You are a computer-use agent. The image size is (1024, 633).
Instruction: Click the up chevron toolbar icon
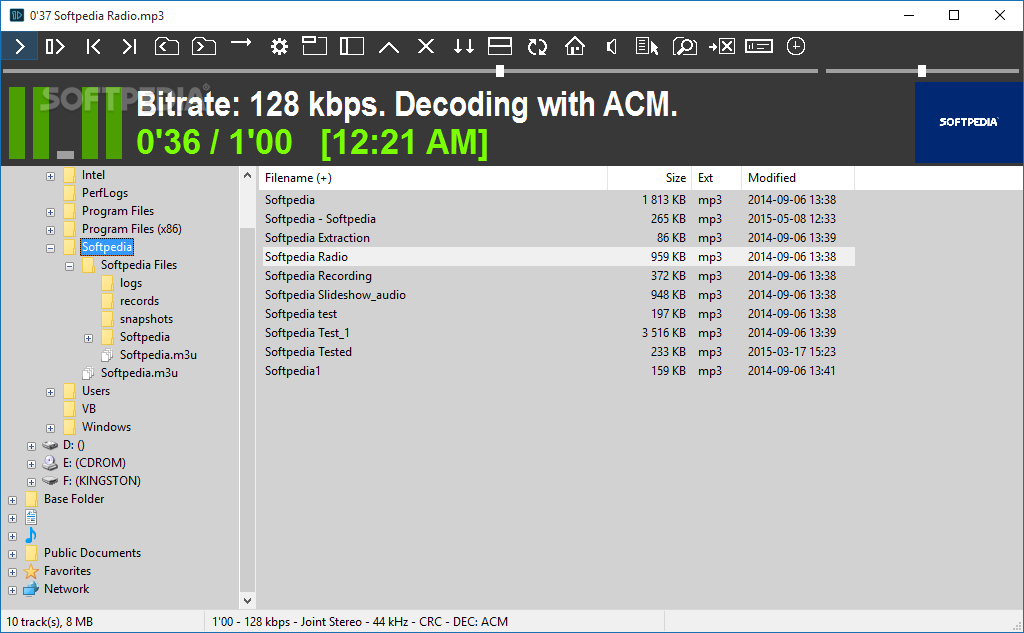[389, 47]
